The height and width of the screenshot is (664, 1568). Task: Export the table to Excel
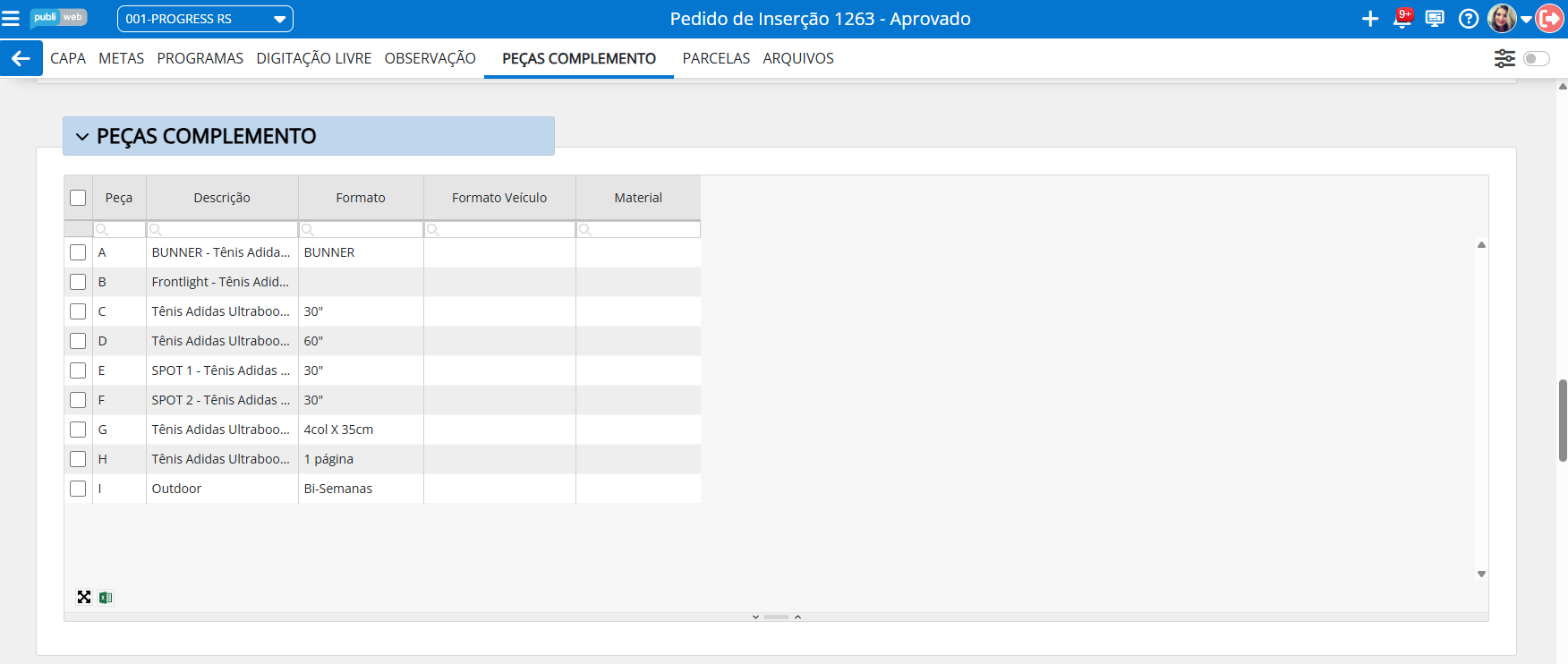pyautogui.click(x=106, y=598)
